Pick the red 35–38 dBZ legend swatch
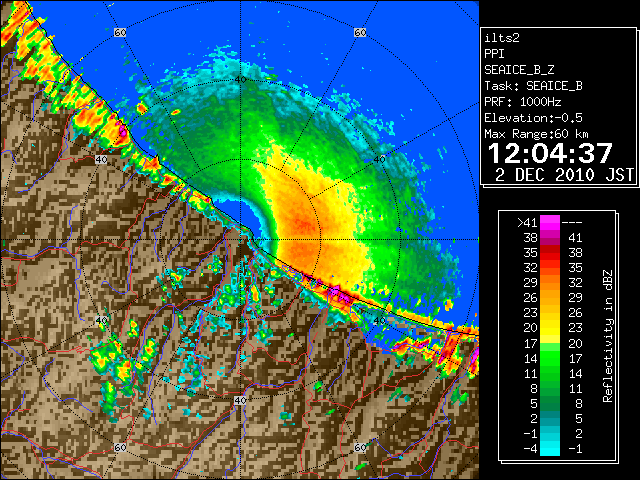This screenshot has width=640, height=480. point(550,253)
